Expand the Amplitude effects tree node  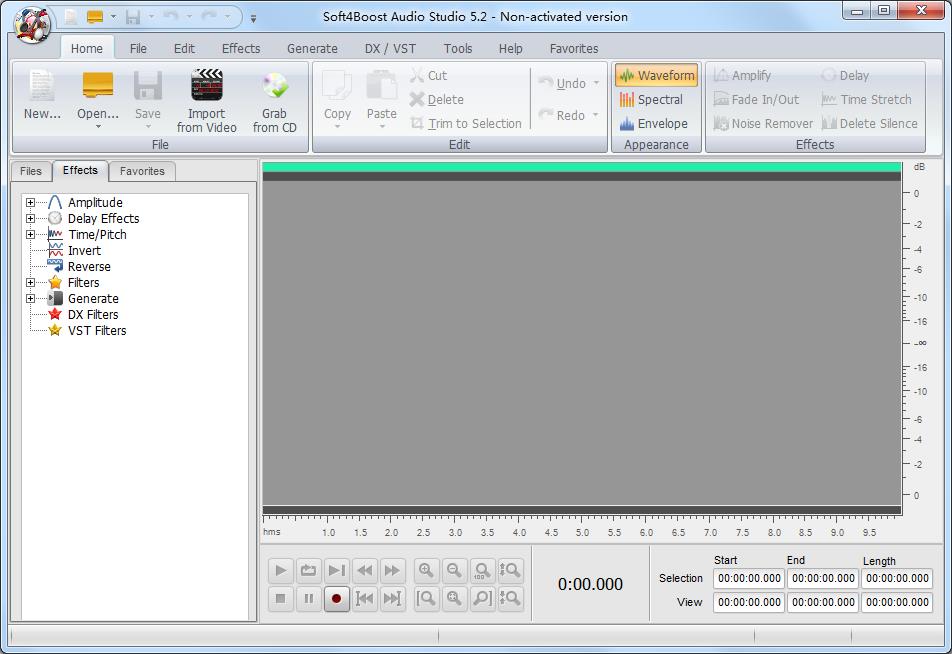coord(30,203)
